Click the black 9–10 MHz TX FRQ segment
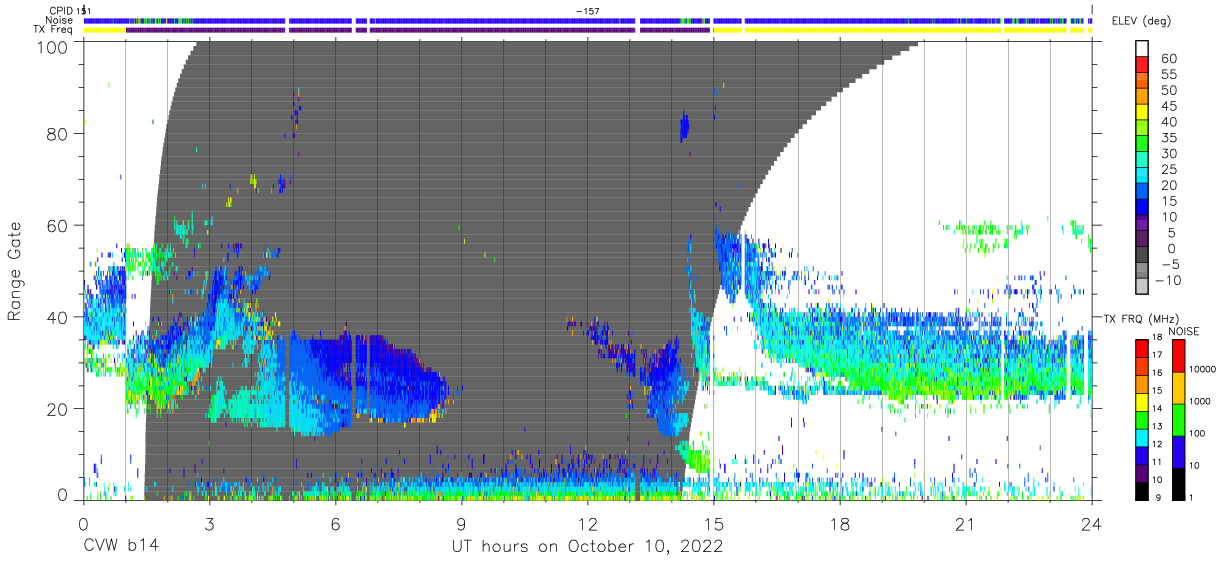This screenshot has height=567, width=1228. coord(1142,491)
